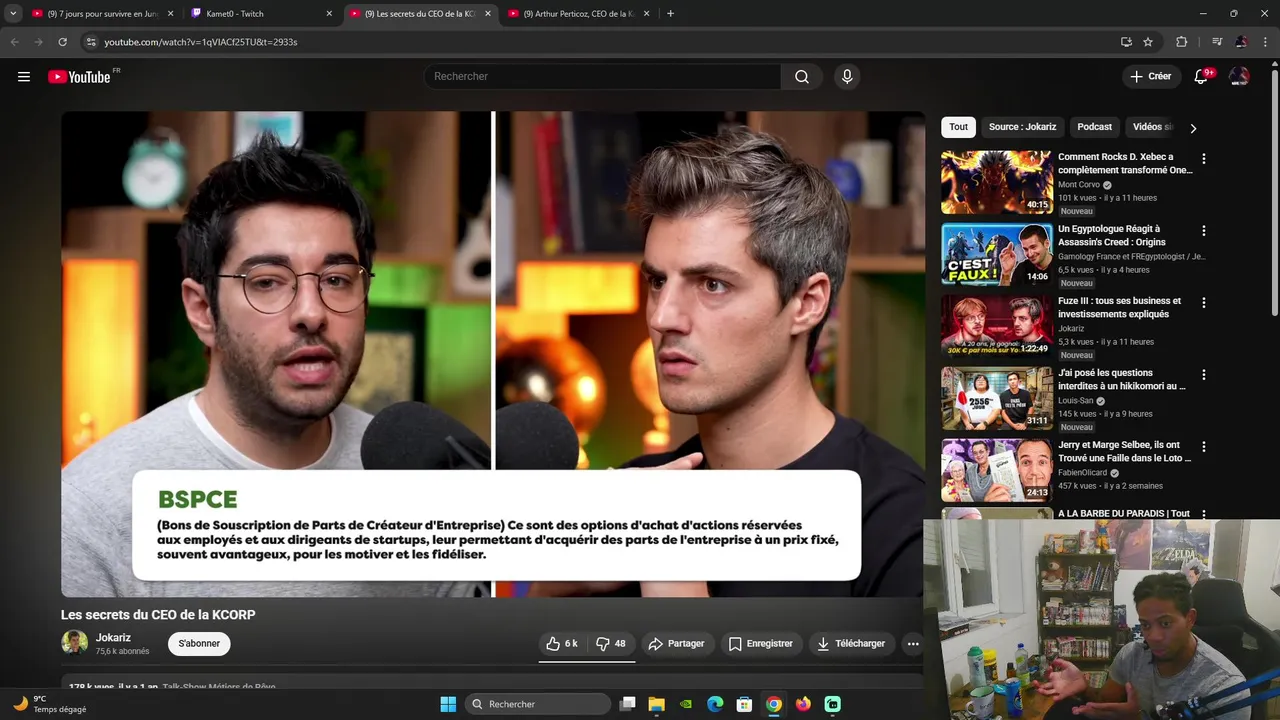Open the Jokariz channel avatar
The image size is (1280, 720).
click(74, 643)
